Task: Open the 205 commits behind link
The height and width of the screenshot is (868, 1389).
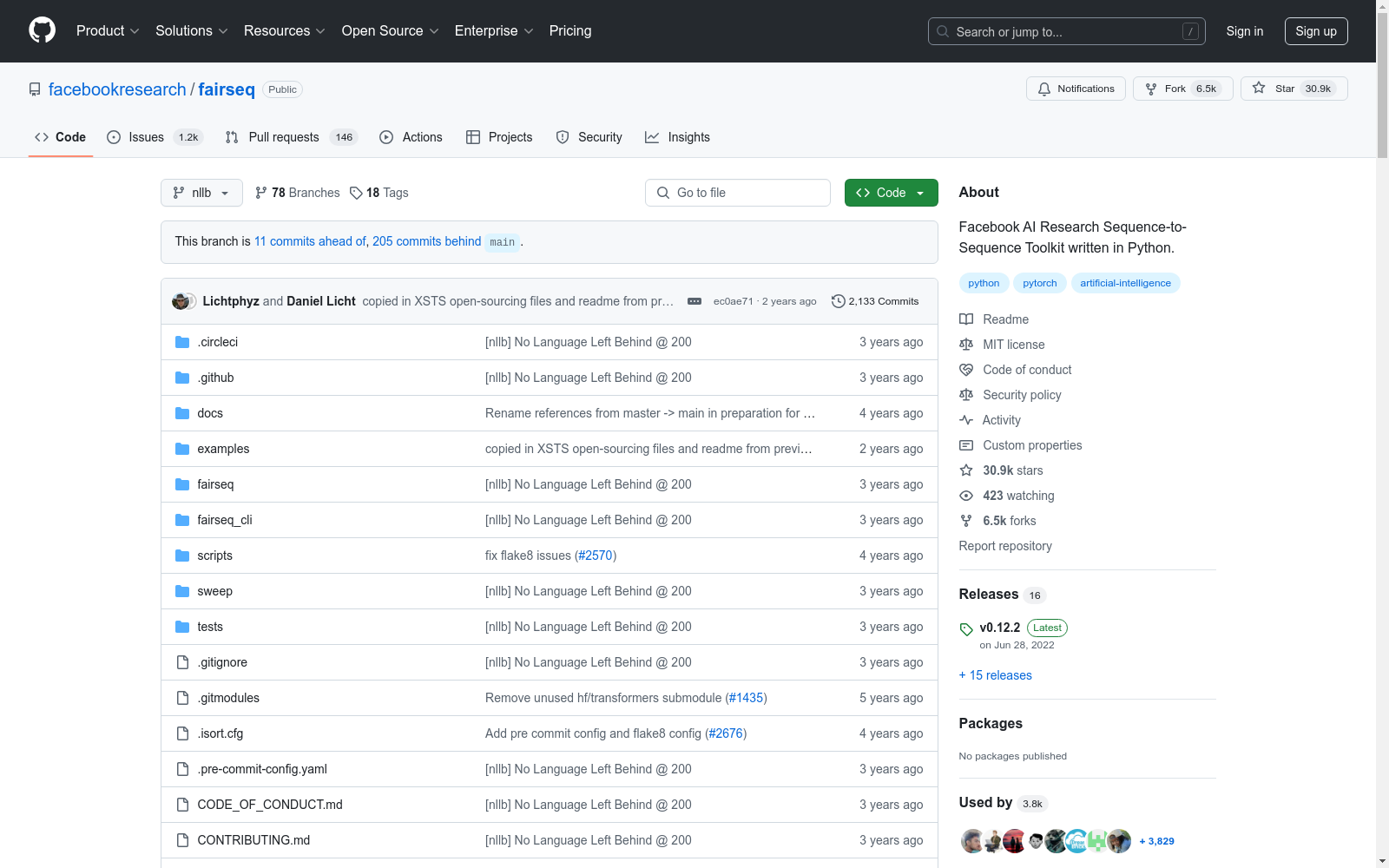Action: click(426, 241)
